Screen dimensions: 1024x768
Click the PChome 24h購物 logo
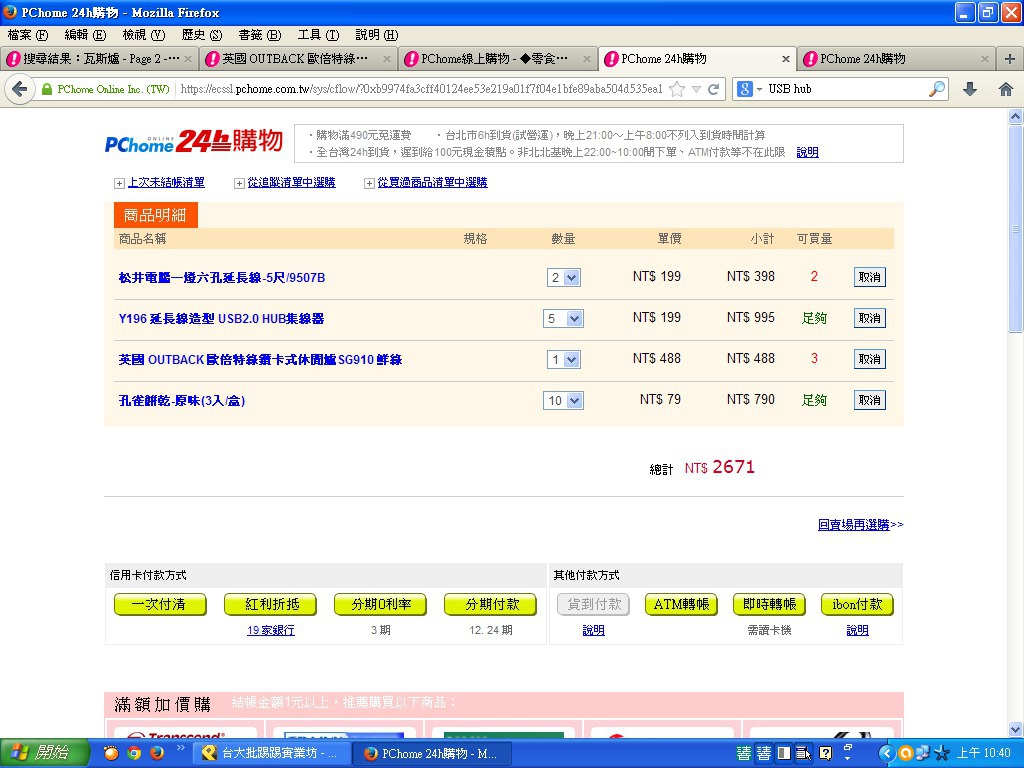pos(194,142)
